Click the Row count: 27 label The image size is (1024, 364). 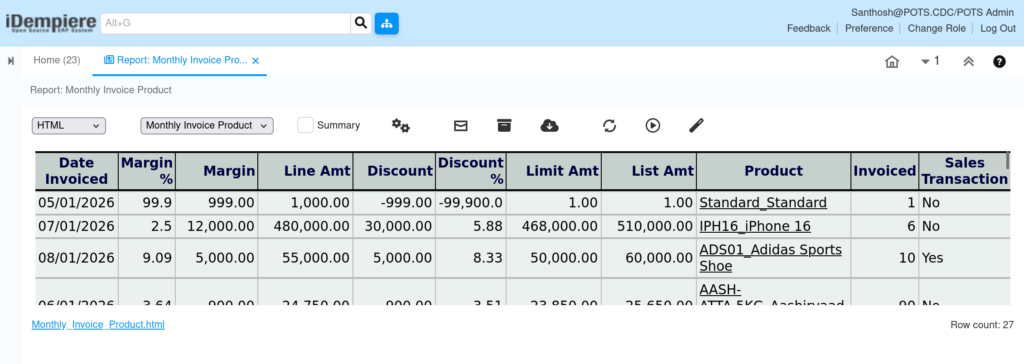tap(983, 324)
